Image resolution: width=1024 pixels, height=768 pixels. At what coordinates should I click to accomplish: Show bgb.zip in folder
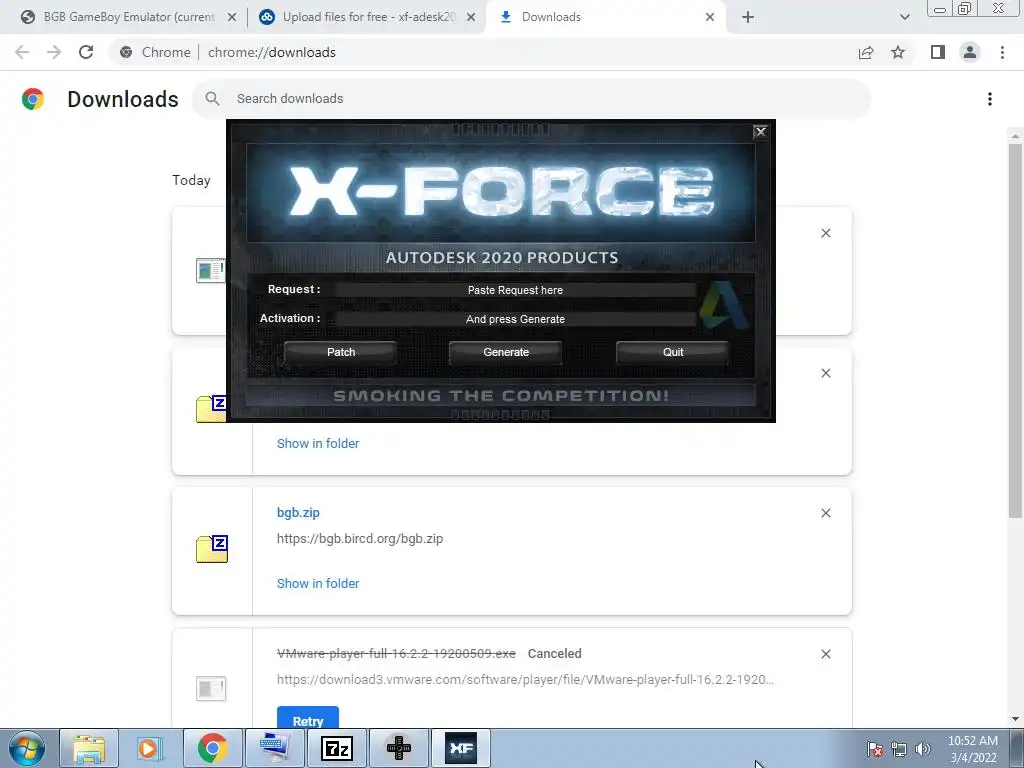[x=318, y=583]
